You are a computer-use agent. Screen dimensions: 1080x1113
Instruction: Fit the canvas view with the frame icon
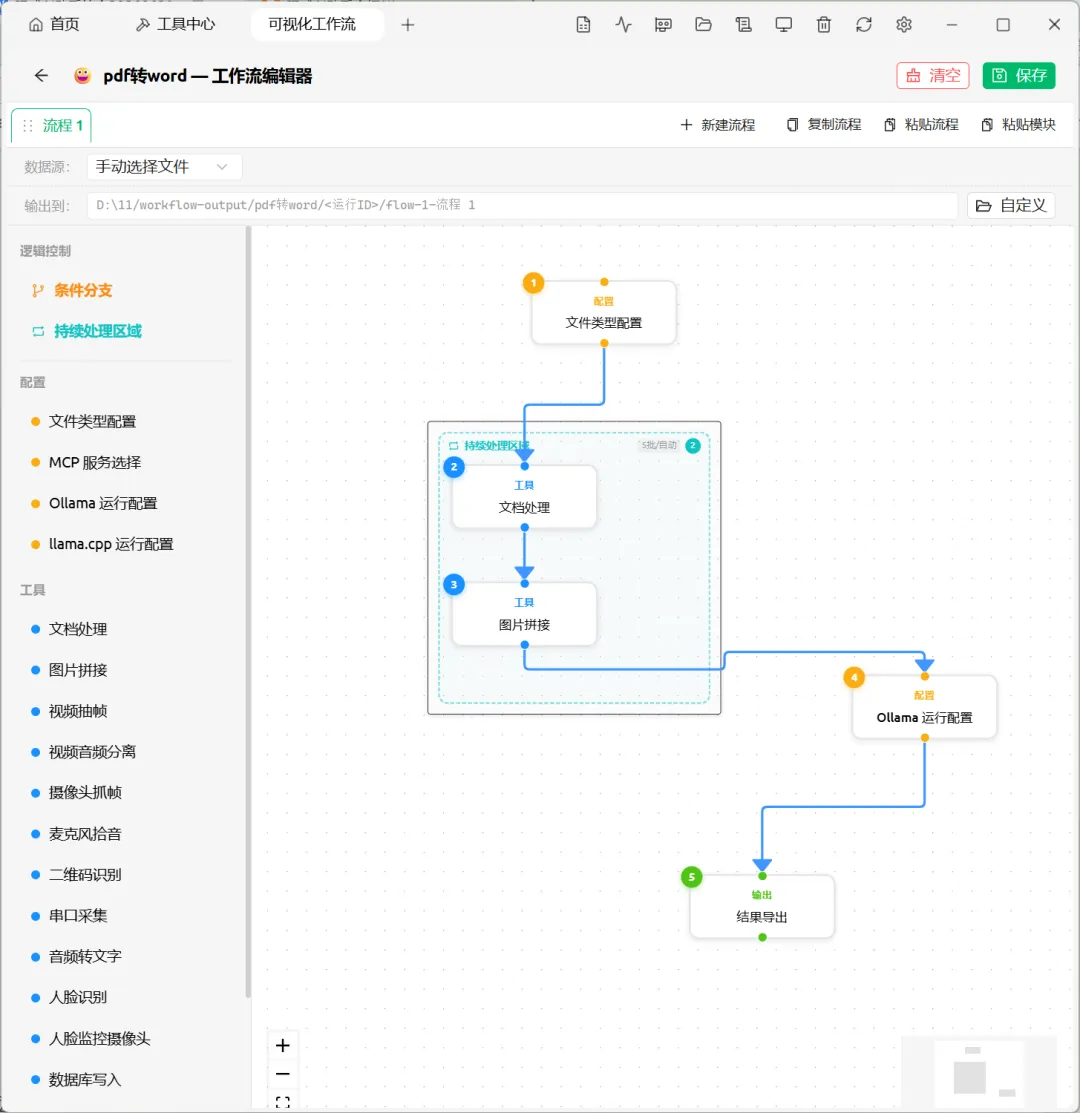tap(282, 1101)
